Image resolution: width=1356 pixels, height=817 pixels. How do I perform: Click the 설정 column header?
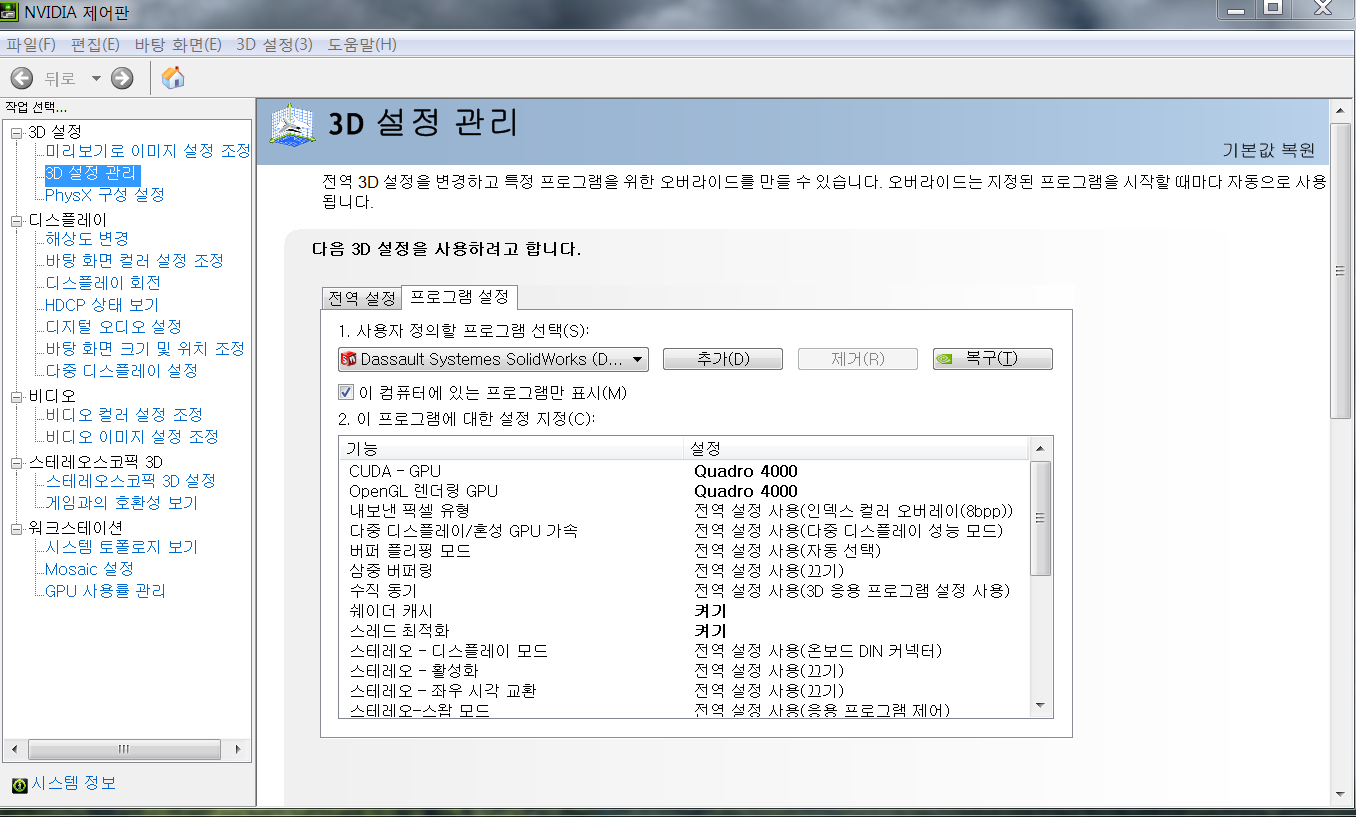click(x=856, y=448)
